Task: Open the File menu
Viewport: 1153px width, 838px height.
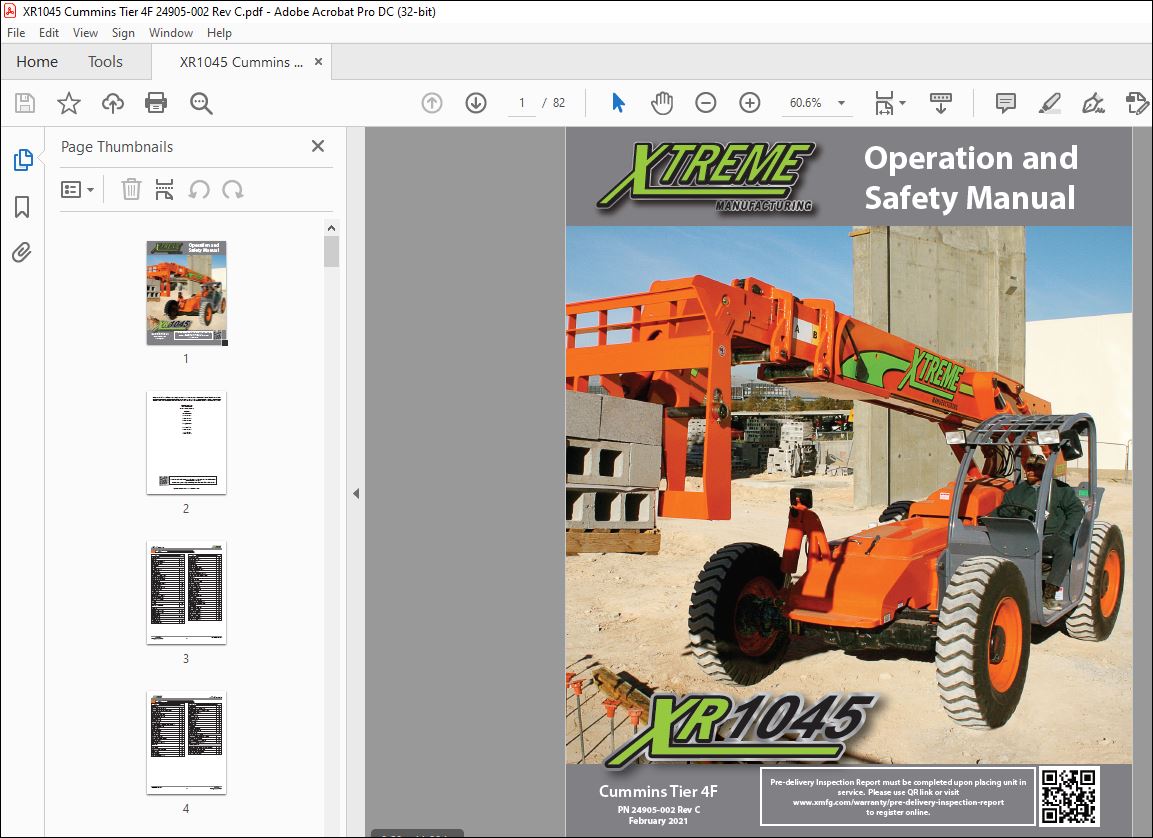Action: click(x=16, y=33)
